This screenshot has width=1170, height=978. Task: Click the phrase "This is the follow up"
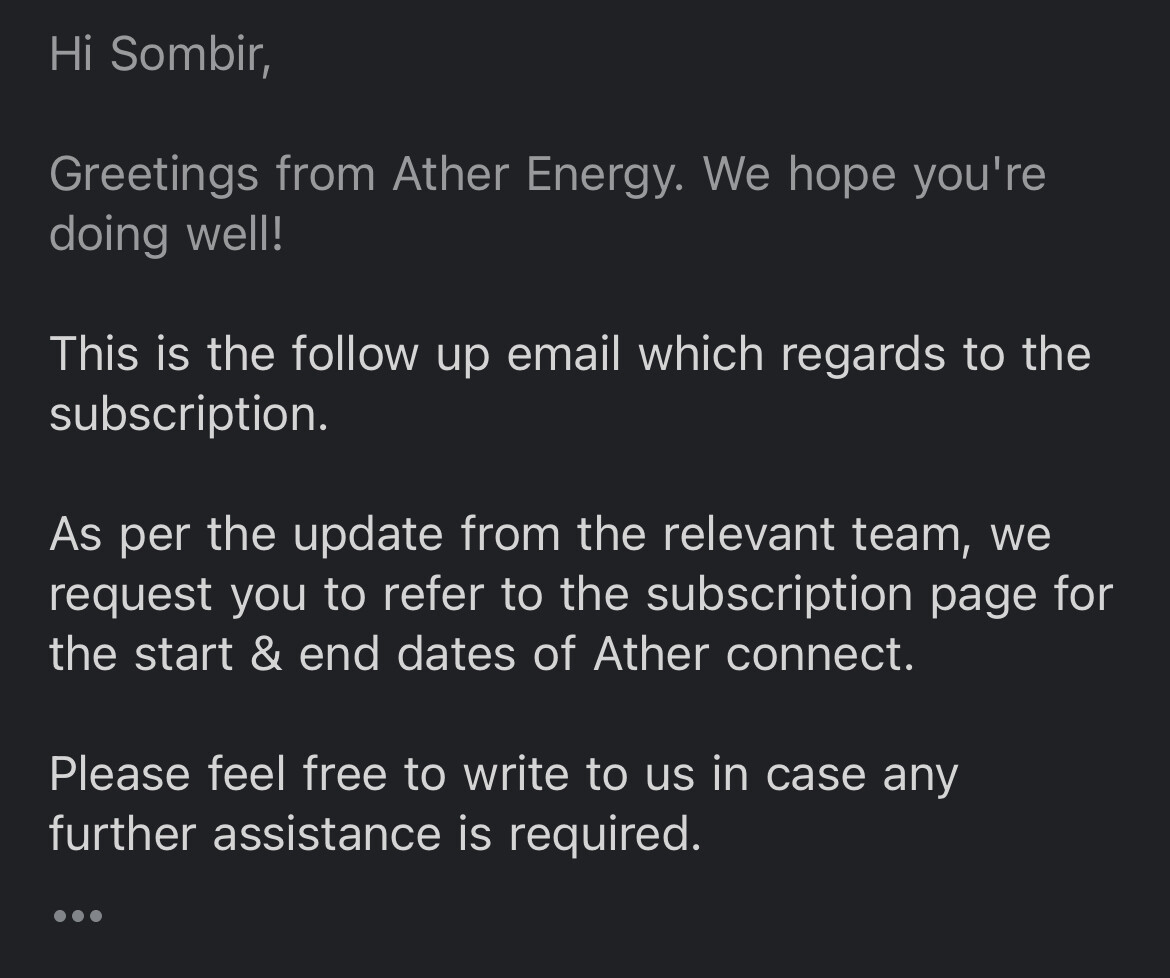point(269,354)
